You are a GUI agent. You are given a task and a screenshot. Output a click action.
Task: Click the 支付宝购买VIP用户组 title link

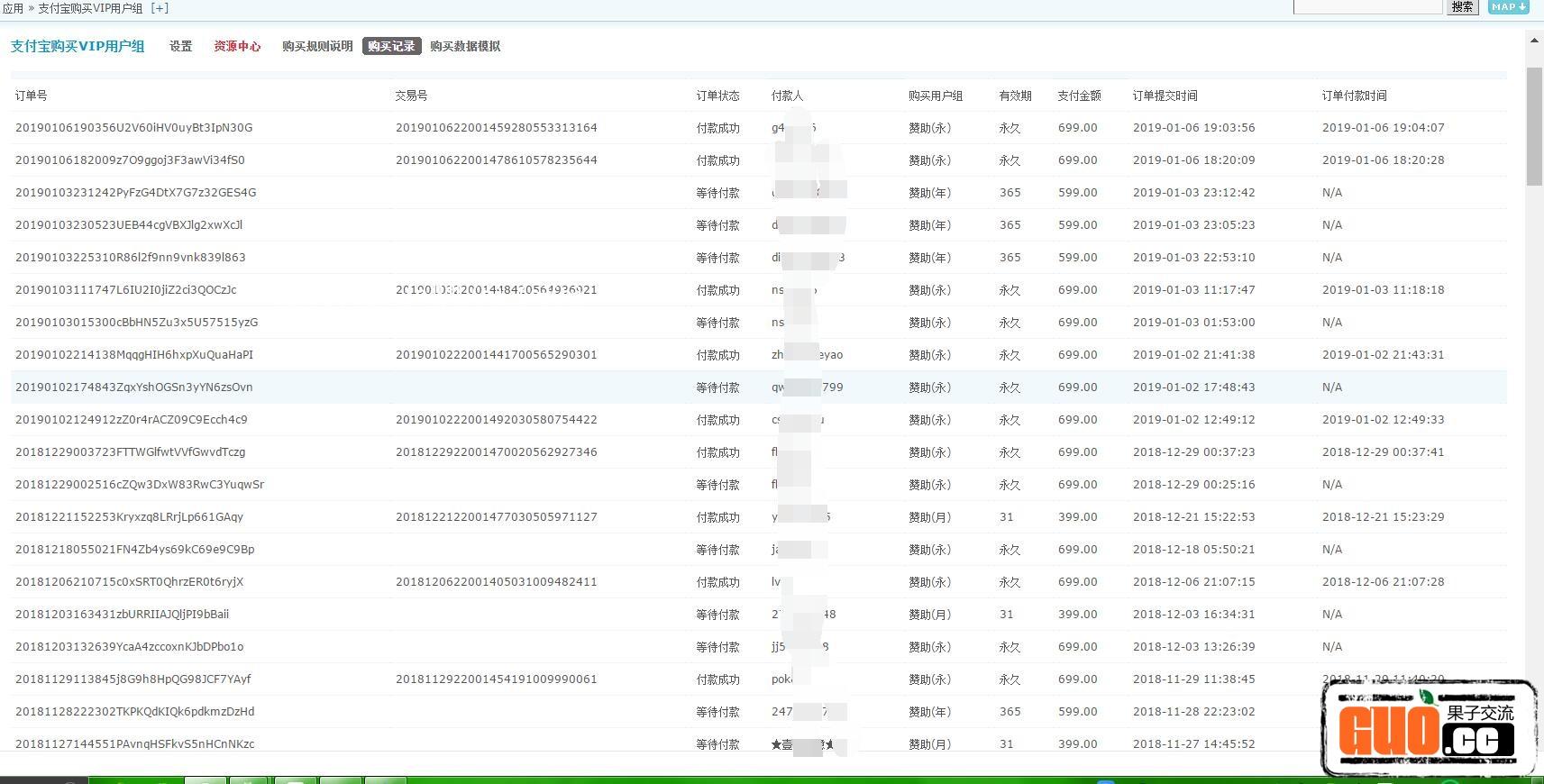(78, 46)
